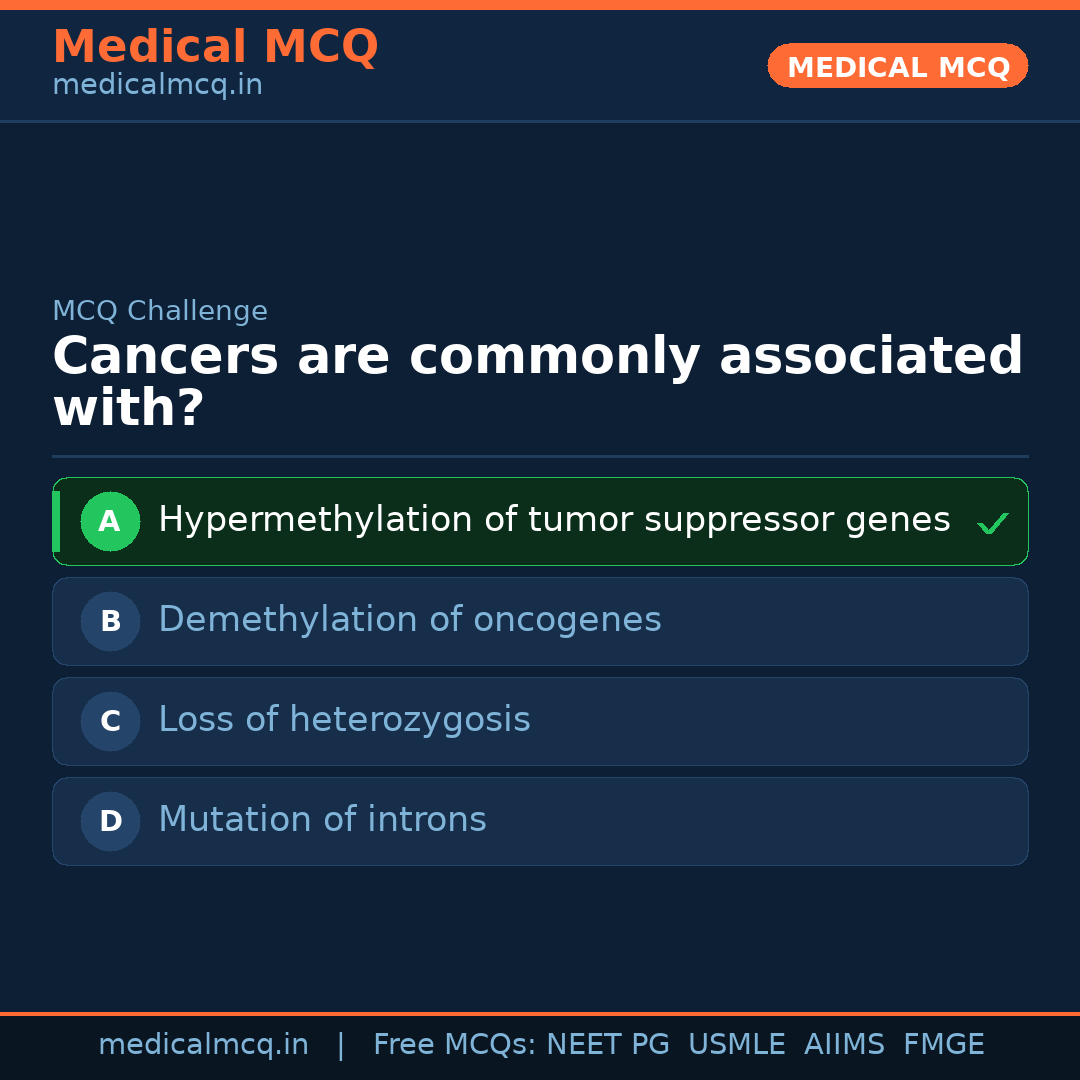Image resolution: width=1080 pixels, height=1080 pixels.
Task: Click the B option letter circle
Action: [110, 621]
